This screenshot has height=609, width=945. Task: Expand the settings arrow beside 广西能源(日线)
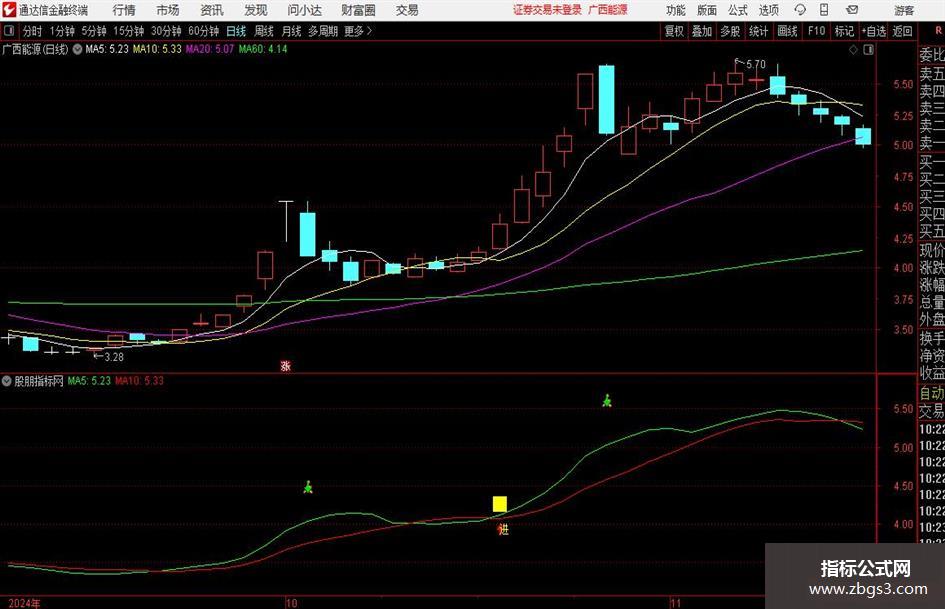coord(77,49)
